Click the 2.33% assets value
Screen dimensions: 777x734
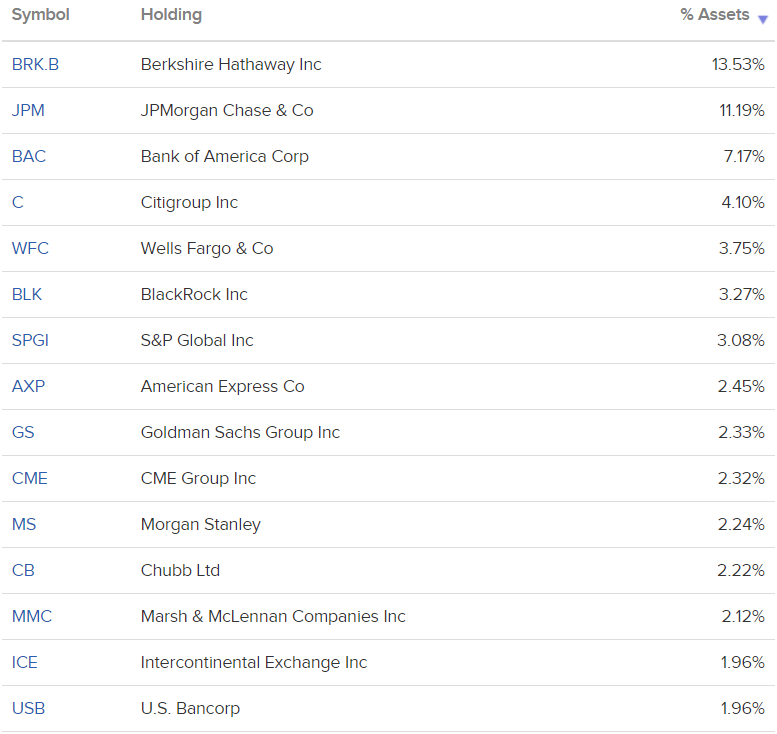point(742,432)
